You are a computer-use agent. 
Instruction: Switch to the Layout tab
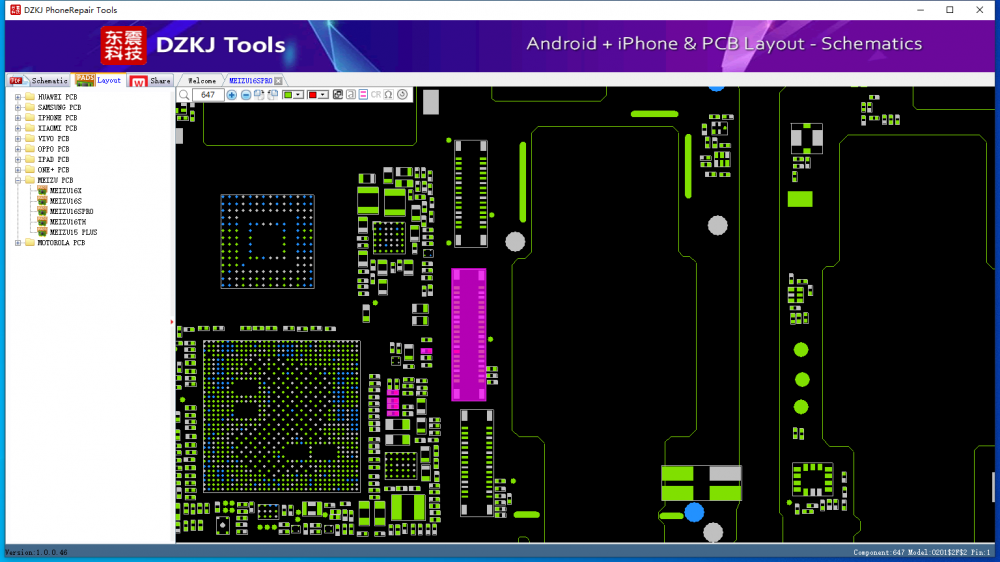coord(99,80)
